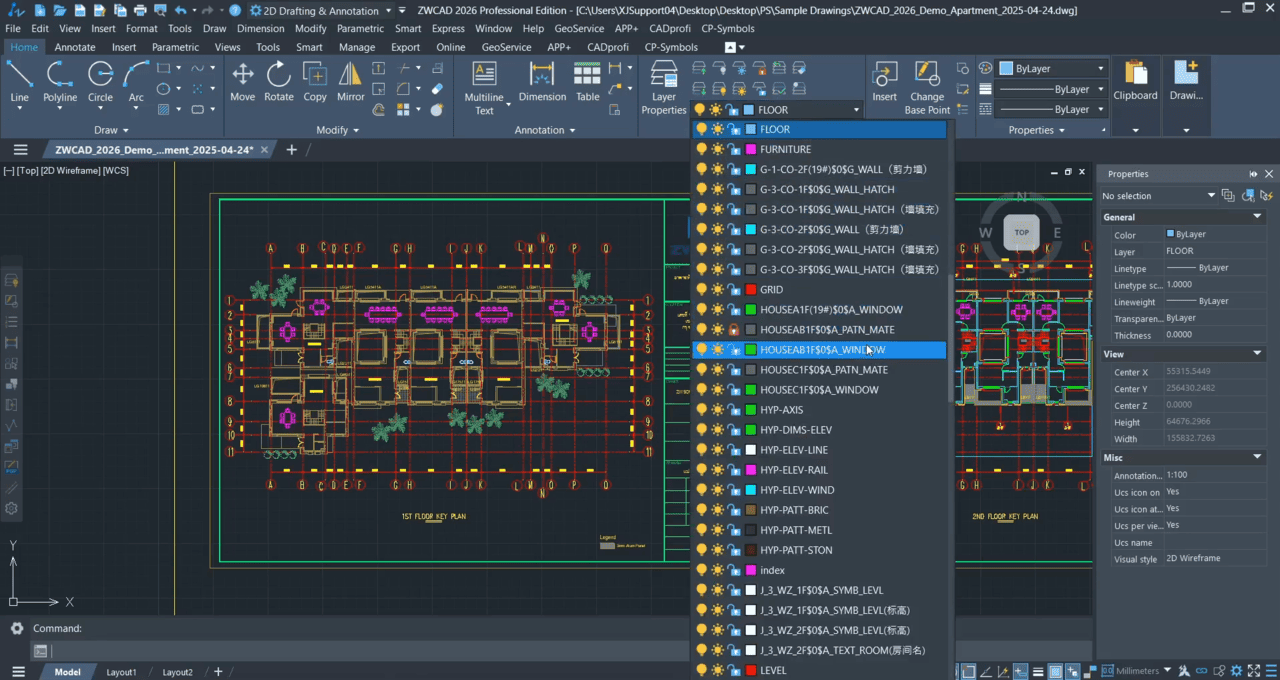This screenshot has height=680, width=1280.
Task: Collapse the FLOOR layer dropdown arrow
Action: 856,110
